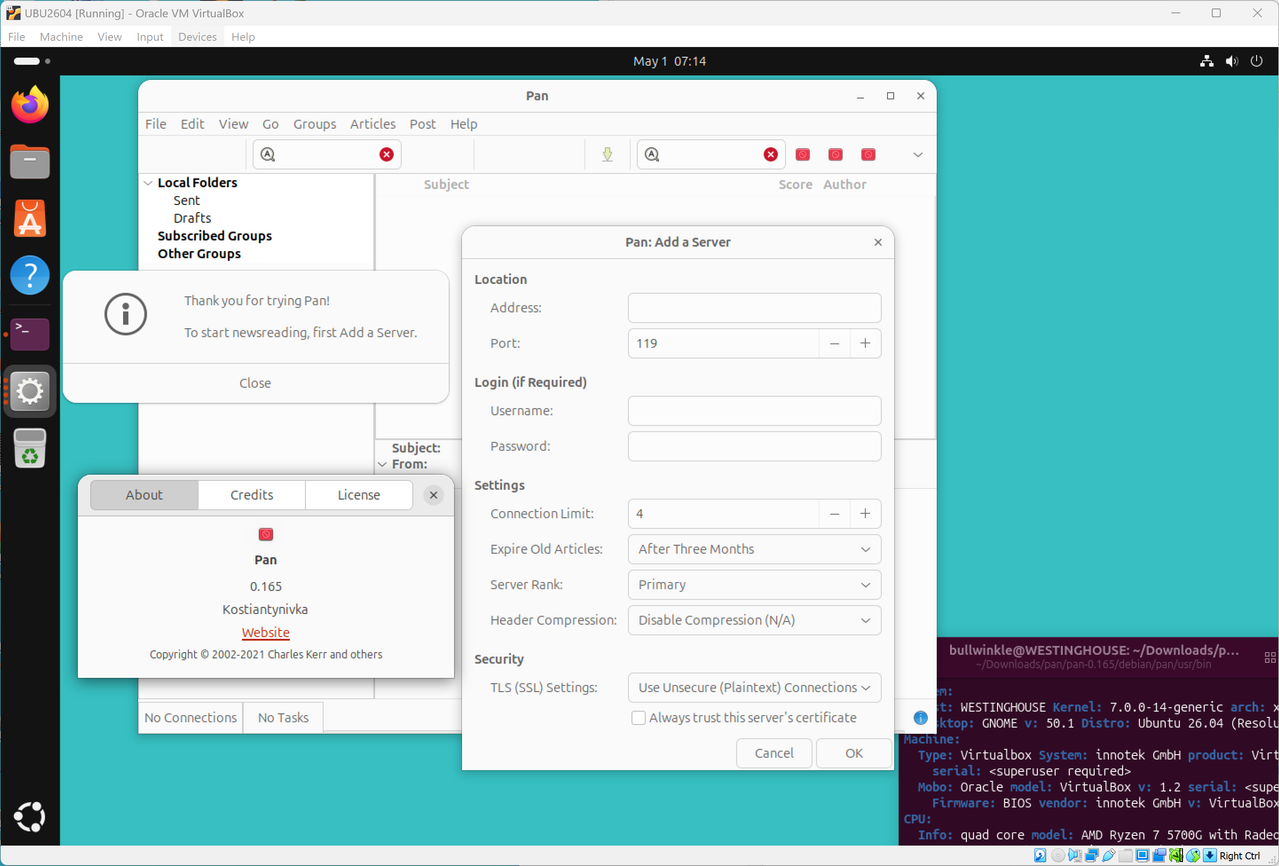This screenshot has width=1279, height=866.
Task: Click the magnifier icon in the article search box
Action: pos(652,154)
